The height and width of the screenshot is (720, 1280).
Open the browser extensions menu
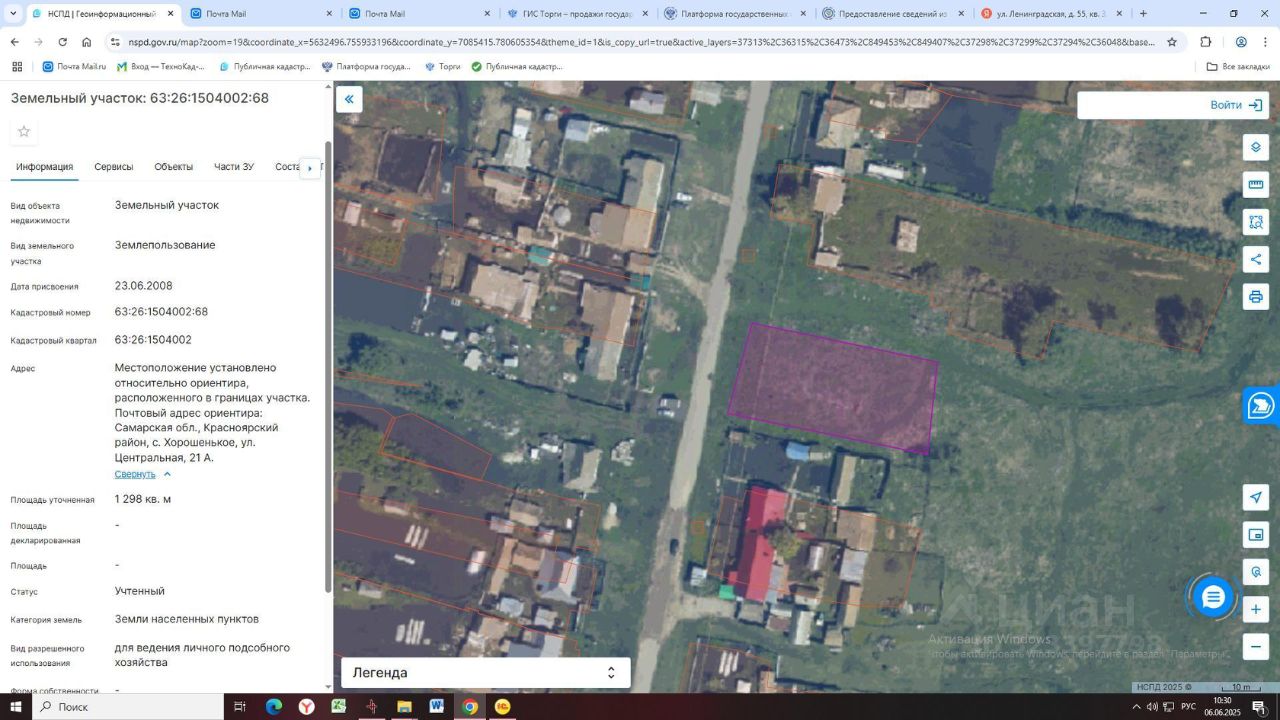pyautogui.click(x=1205, y=42)
